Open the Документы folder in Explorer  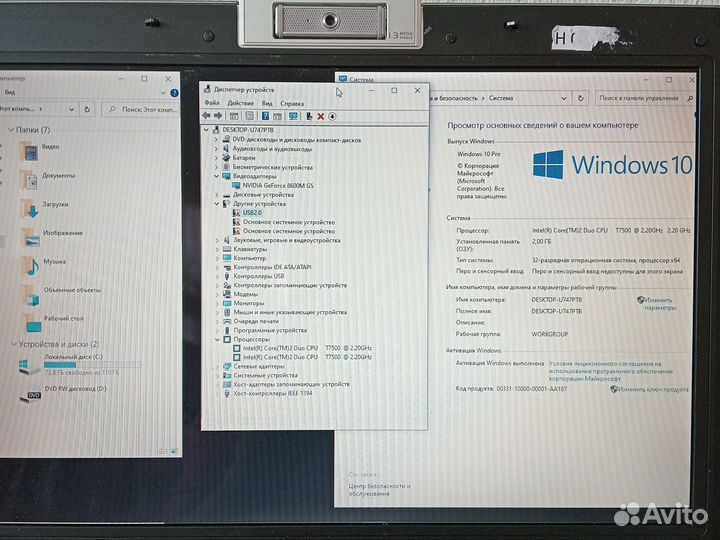pos(48,179)
